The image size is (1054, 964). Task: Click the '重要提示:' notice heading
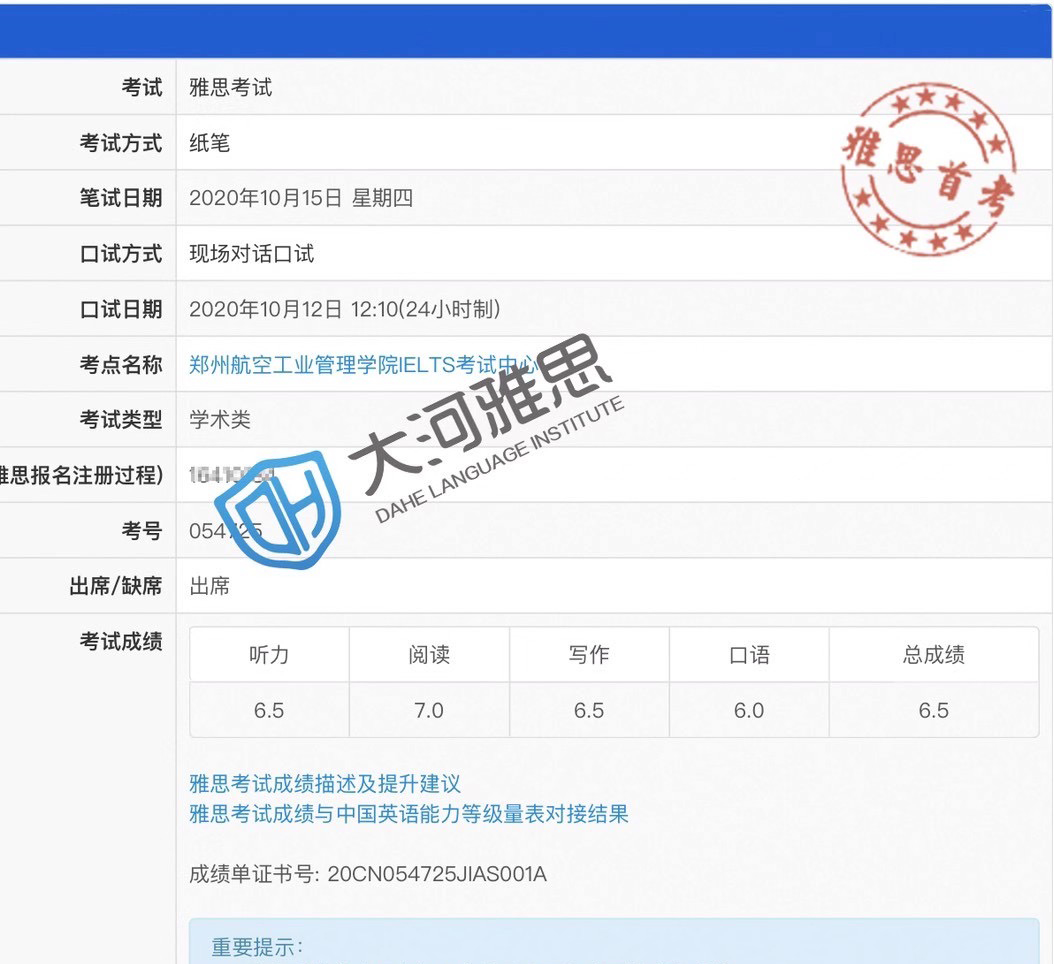[257, 947]
